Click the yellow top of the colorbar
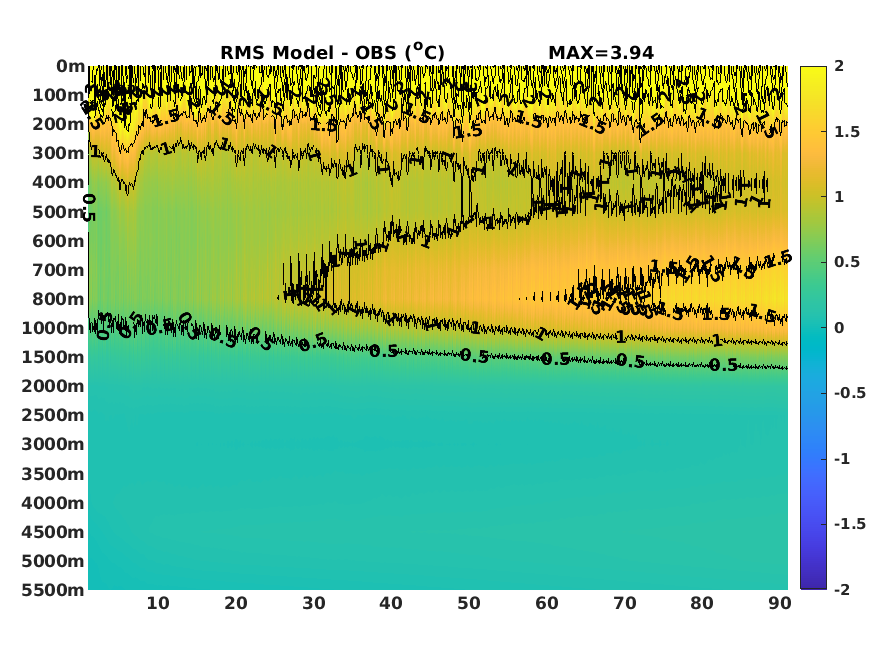The width and height of the screenshot is (875, 656). 813,73
